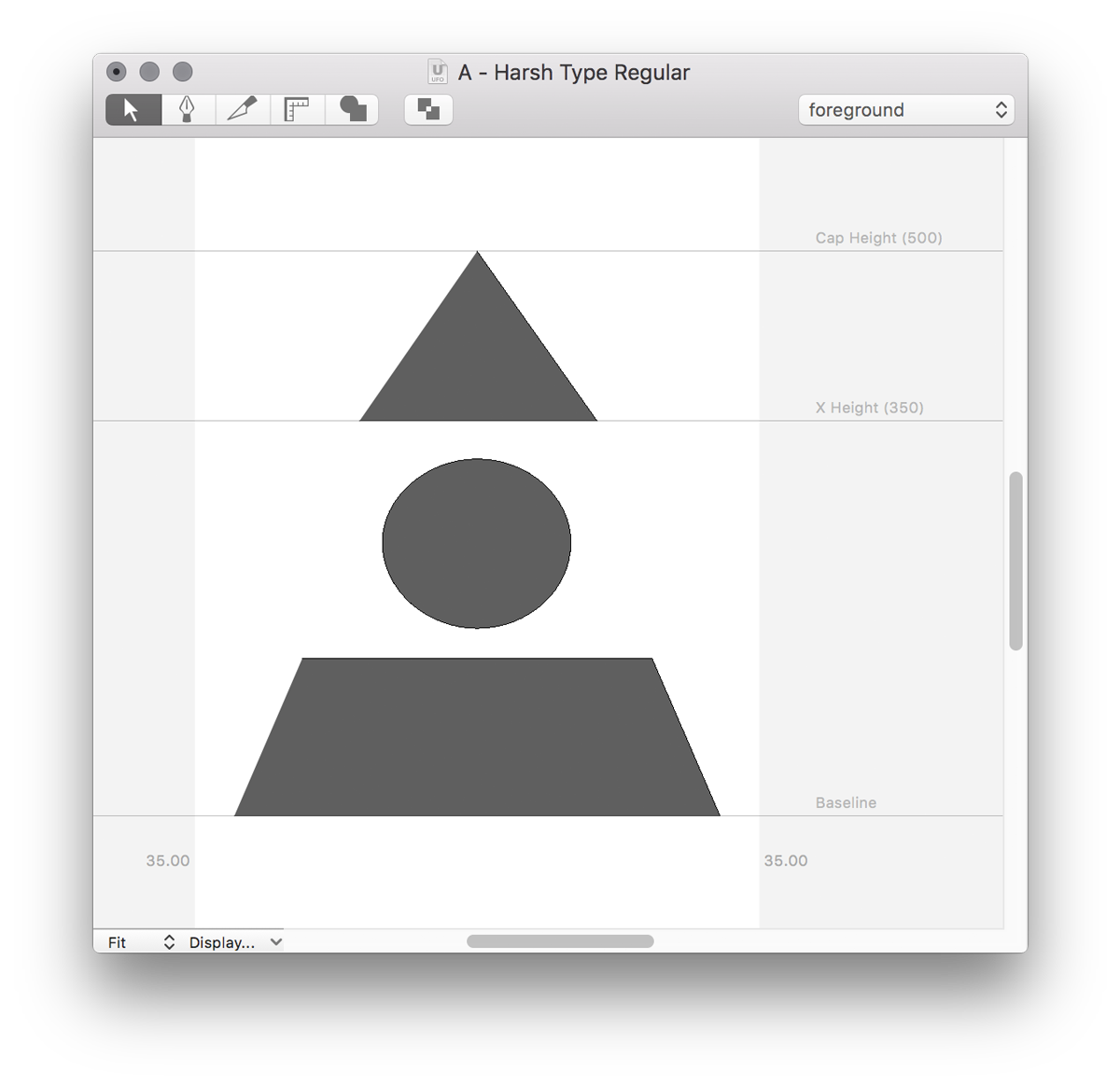Click the left sidebearing value 35.00

click(x=168, y=860)
